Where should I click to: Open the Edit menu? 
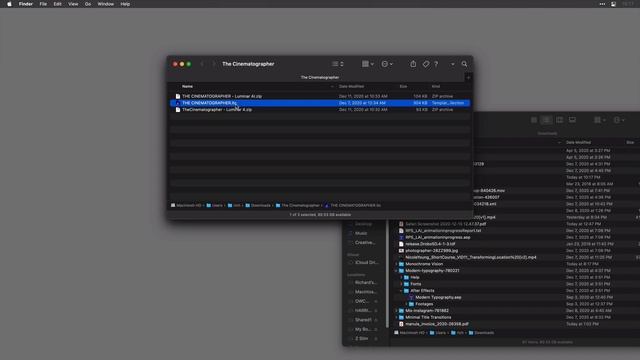pos(58,4)
